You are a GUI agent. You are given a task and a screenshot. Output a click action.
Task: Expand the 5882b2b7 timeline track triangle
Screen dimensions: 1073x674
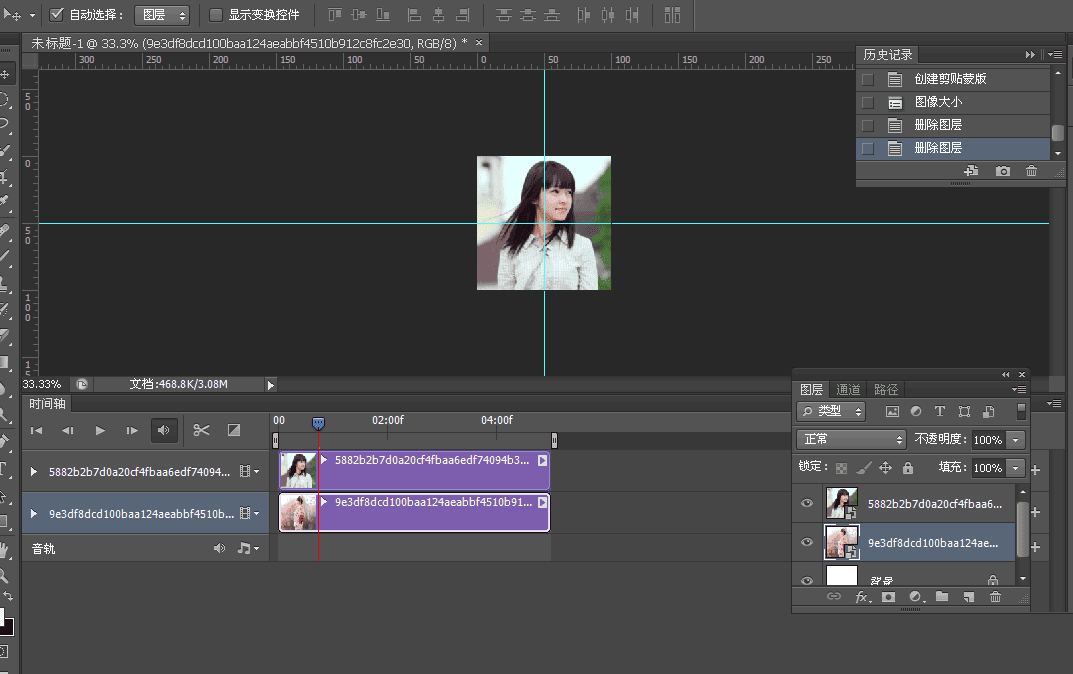point(34,471)
